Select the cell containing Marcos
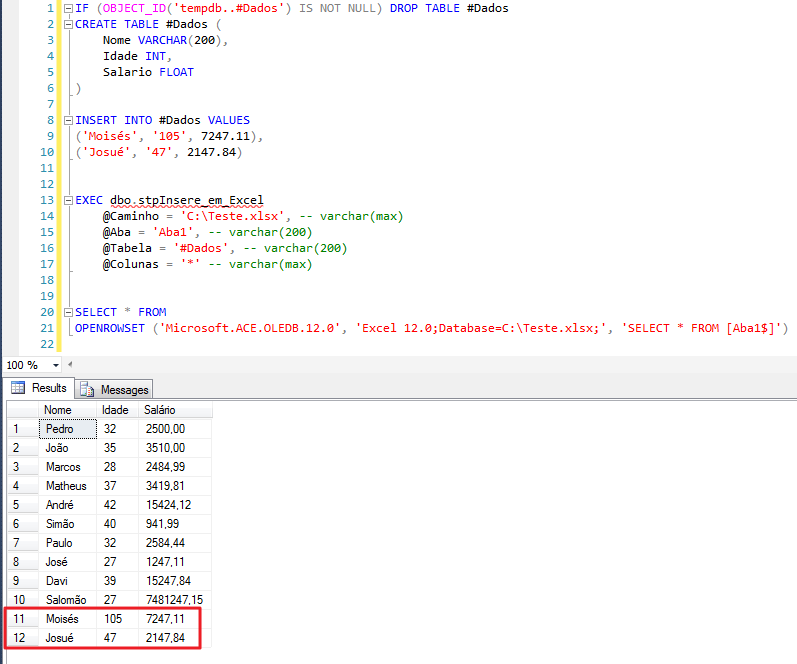 68,467
